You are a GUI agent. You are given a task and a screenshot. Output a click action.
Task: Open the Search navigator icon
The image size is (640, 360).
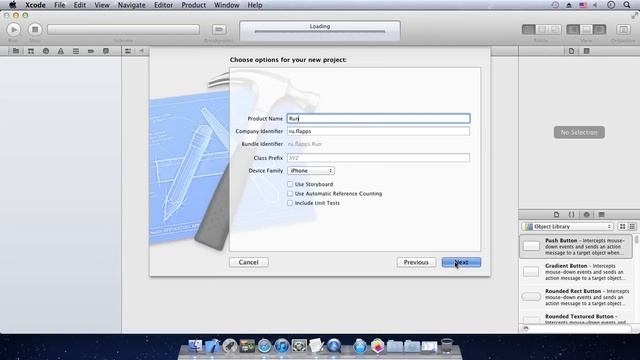(46, 51)
